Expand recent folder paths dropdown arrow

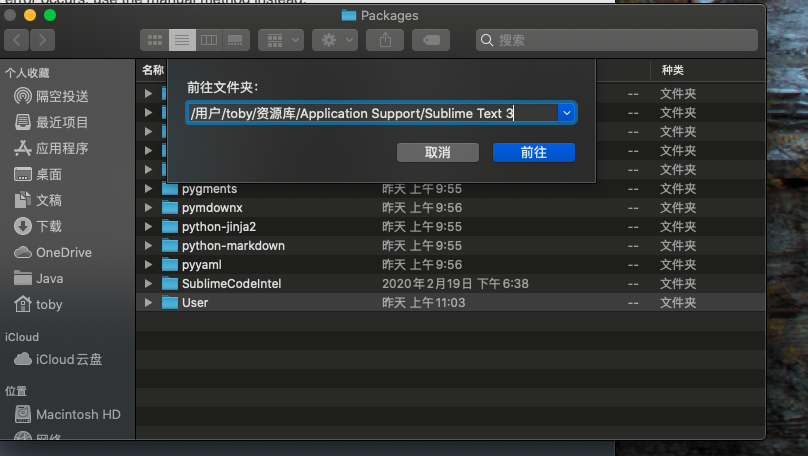pyautogui.click(x=566, y=113)
